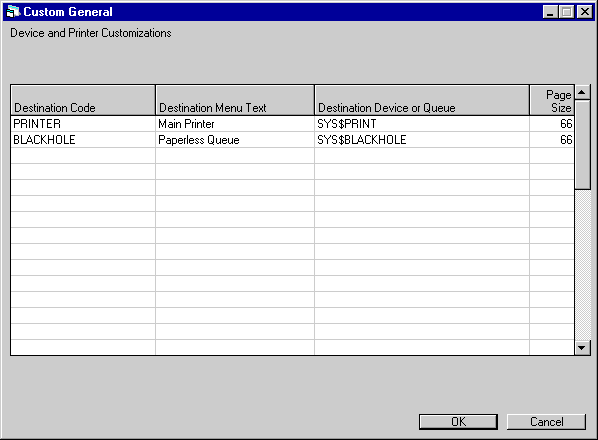The height and width of the screenshot is (440, 598).
Task: Minimize the Custom General window
Action: 550,12
